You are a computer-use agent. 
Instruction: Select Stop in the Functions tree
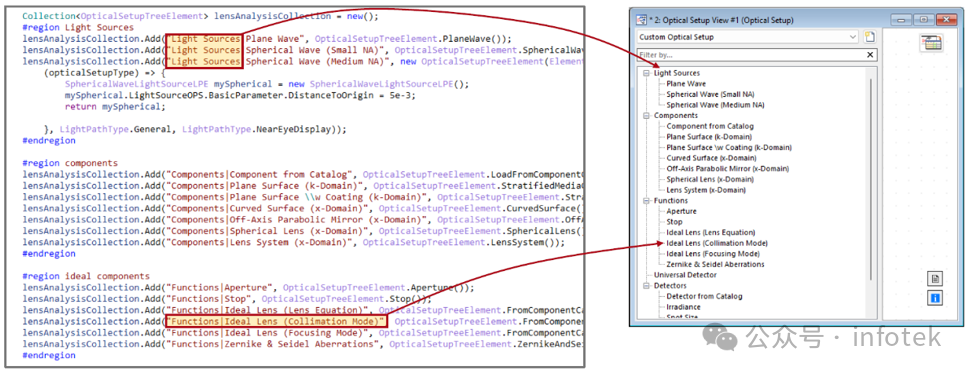pos(674,222)
